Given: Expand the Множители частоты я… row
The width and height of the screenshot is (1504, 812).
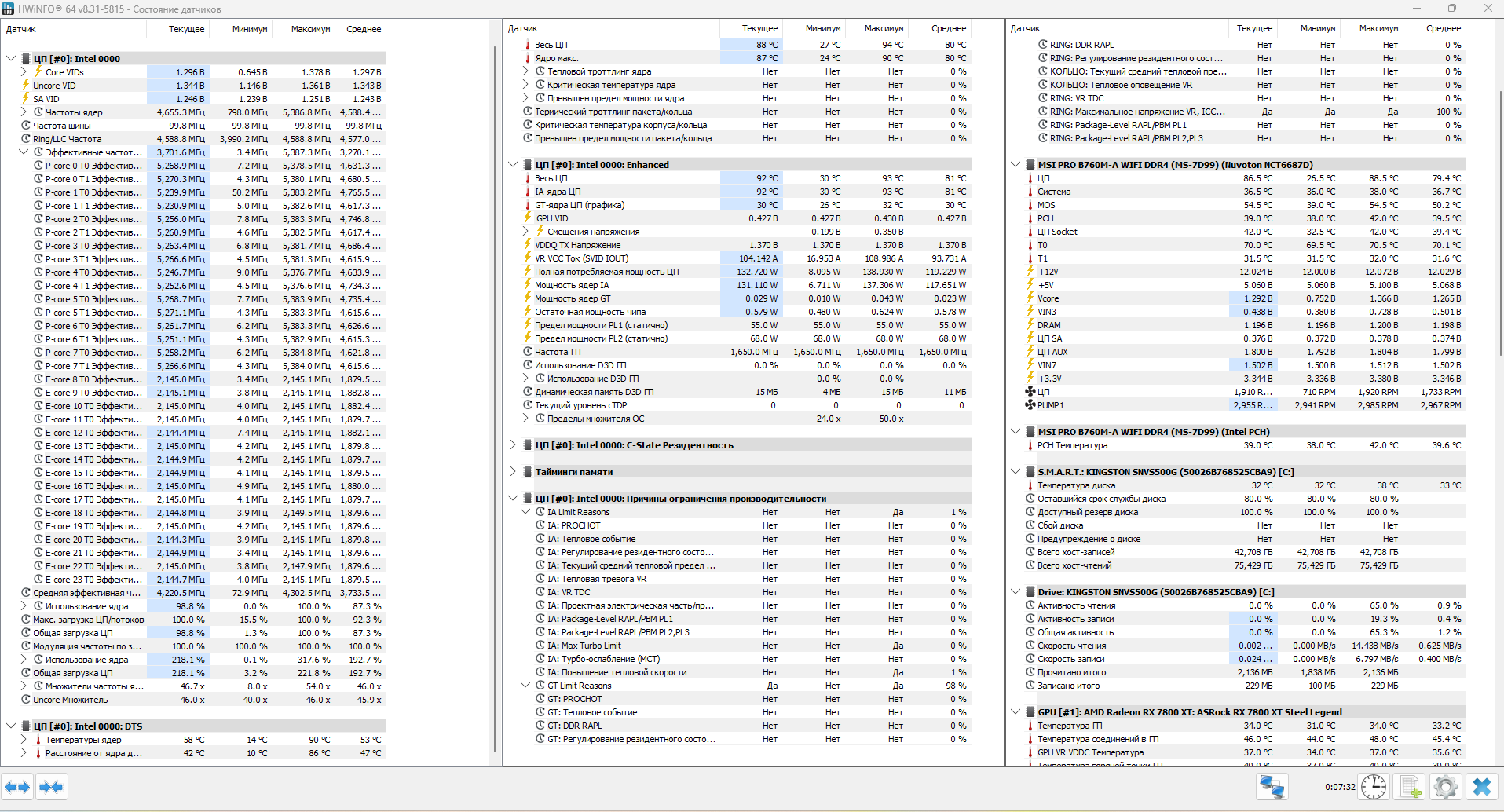Looking at the screenshot, I should click(24, 686).
